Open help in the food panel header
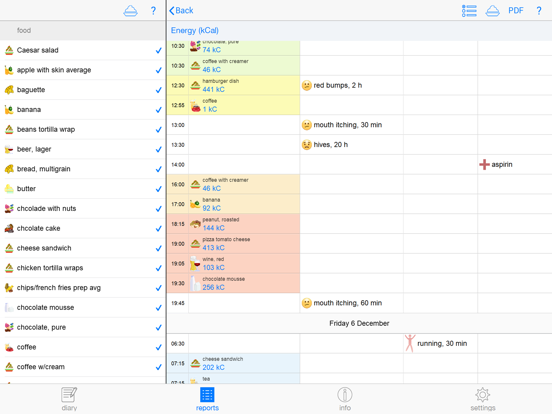Screen dimensions: 552x414 point(153,11)
